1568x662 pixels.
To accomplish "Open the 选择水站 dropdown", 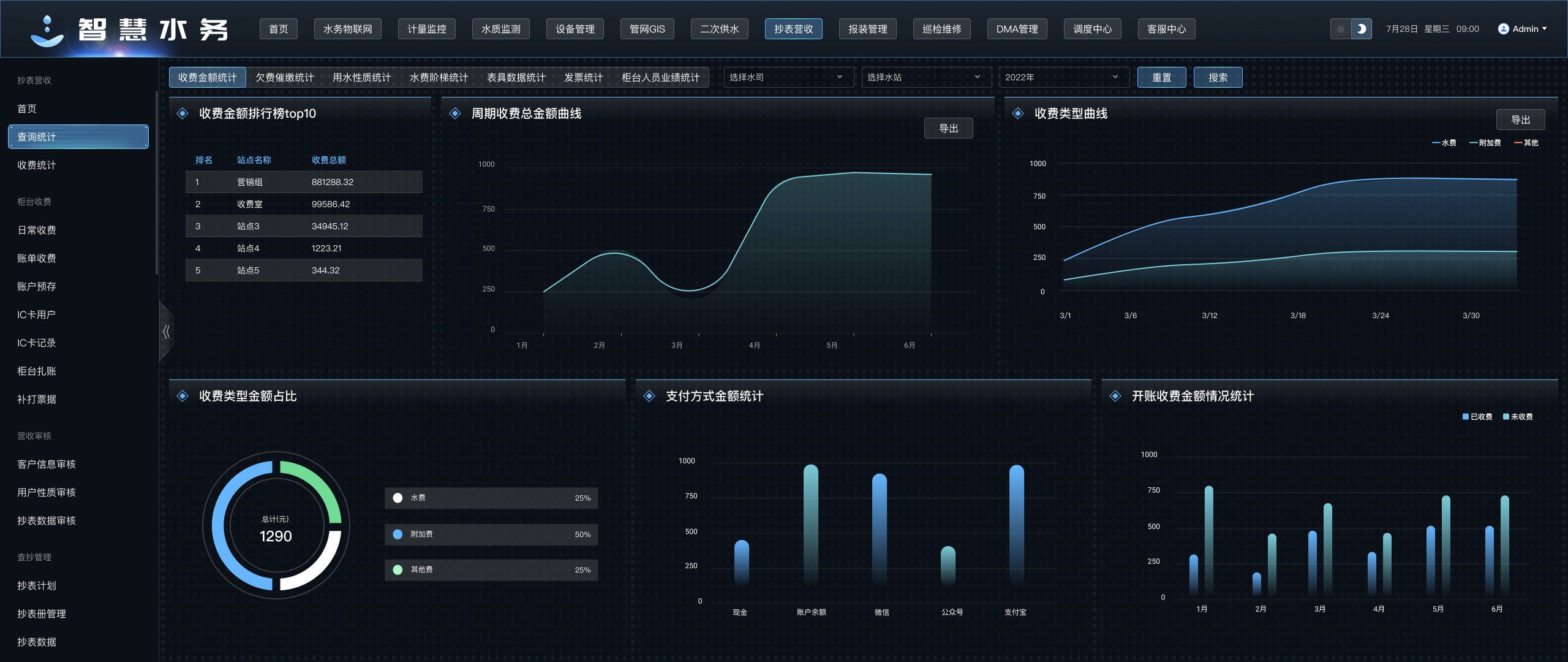I will tap(926, 77).
